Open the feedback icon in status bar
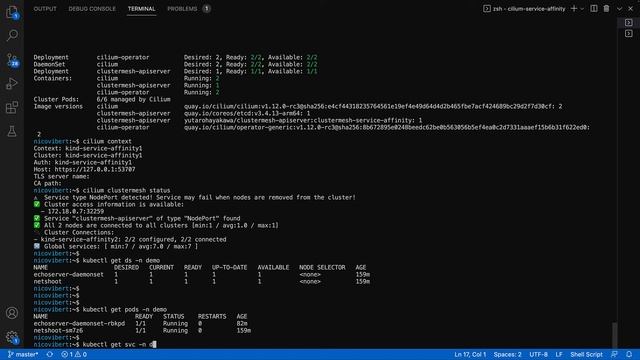640x360 pixels. (614, 354)
